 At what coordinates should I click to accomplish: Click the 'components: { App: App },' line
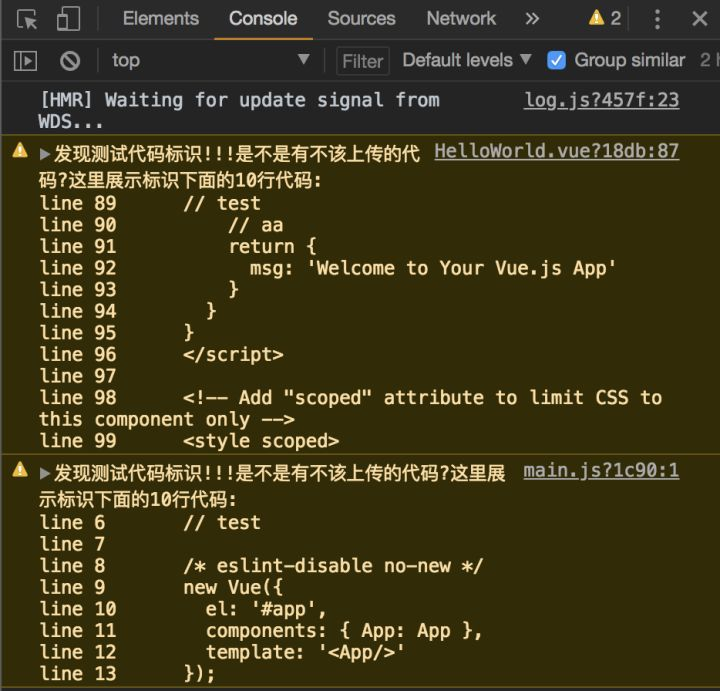pos(344,630)
